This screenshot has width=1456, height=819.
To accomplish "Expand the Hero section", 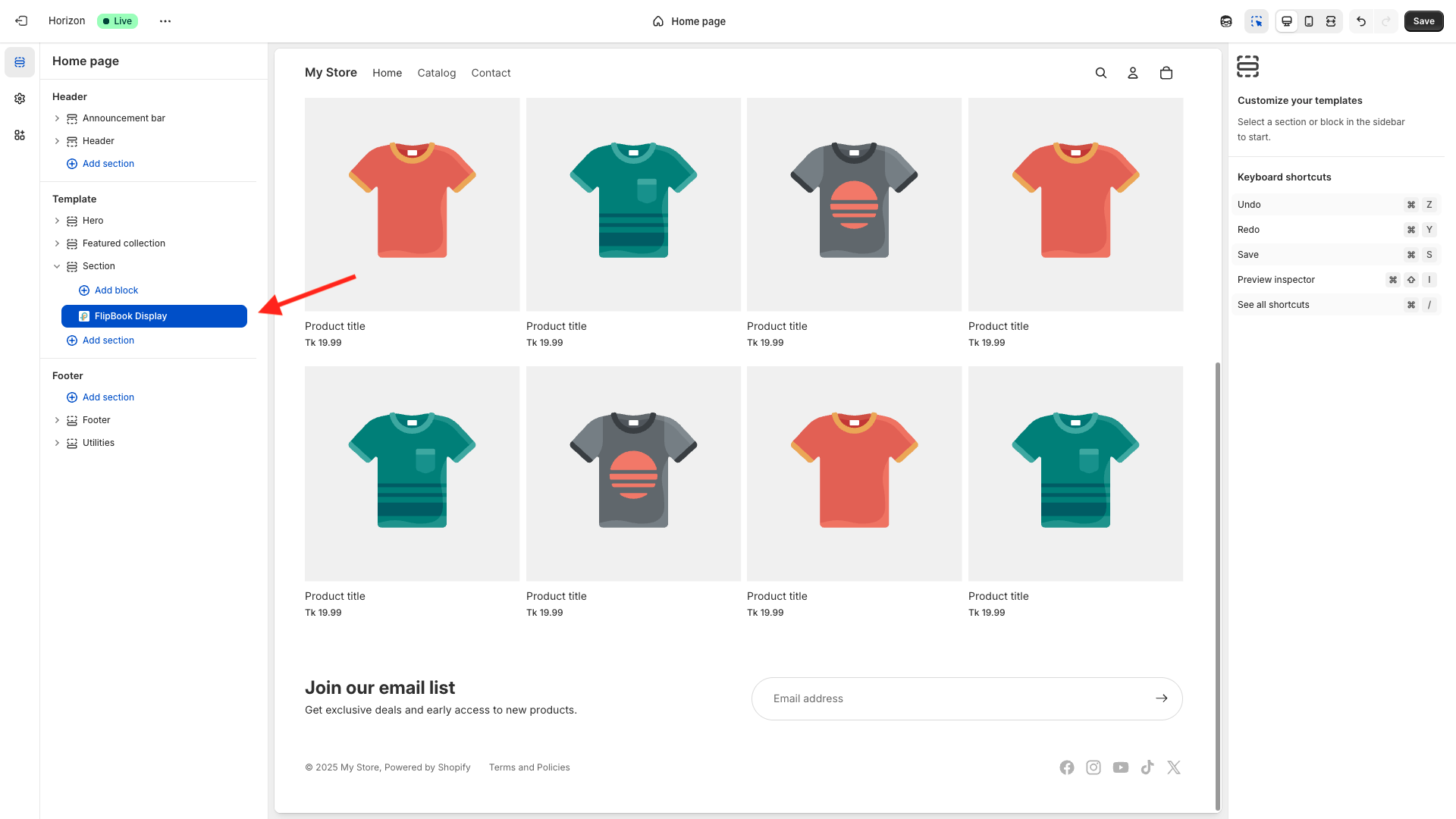I will click(x=57, y=221).
